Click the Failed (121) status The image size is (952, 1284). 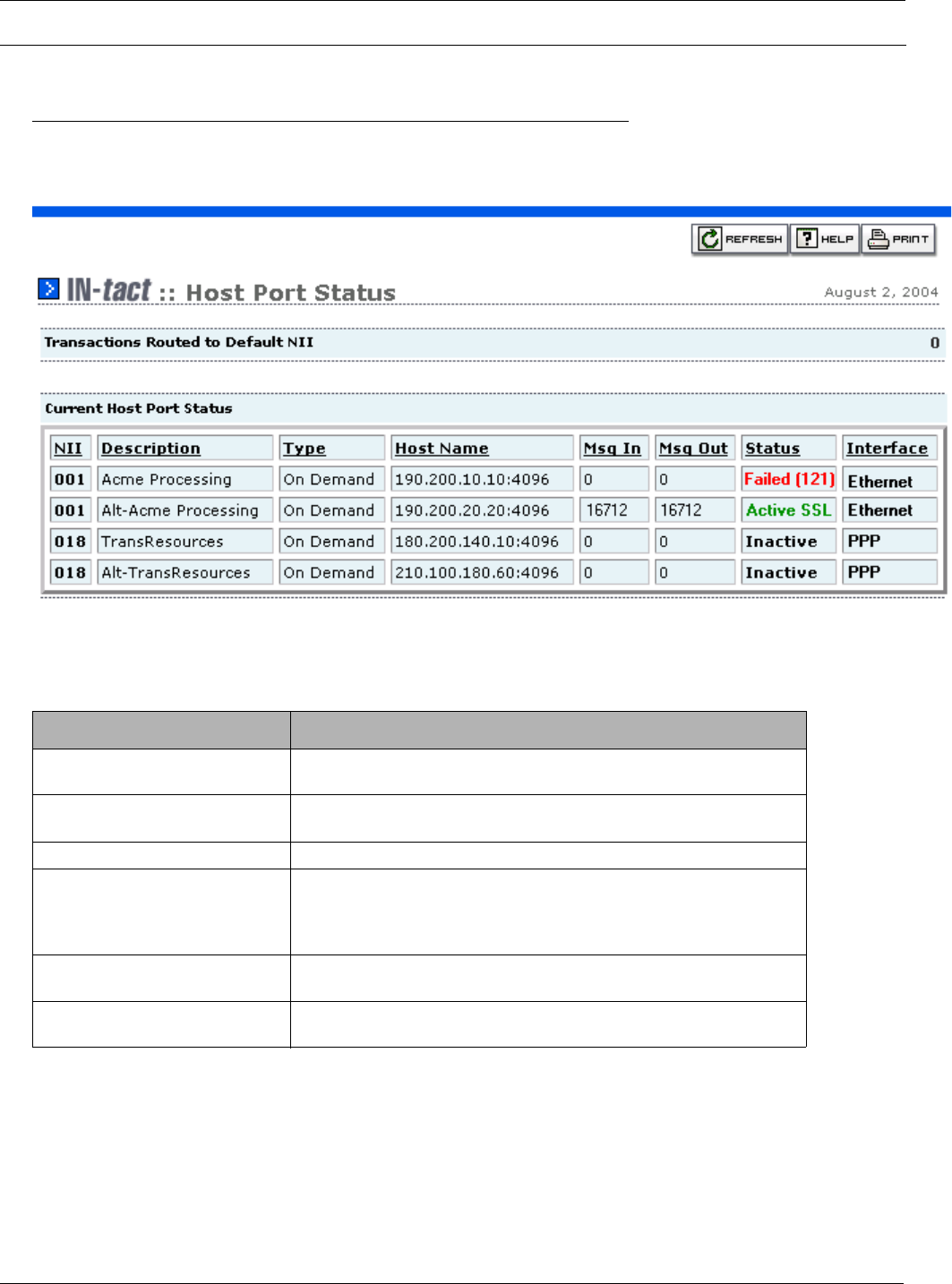tap(789, 479)
